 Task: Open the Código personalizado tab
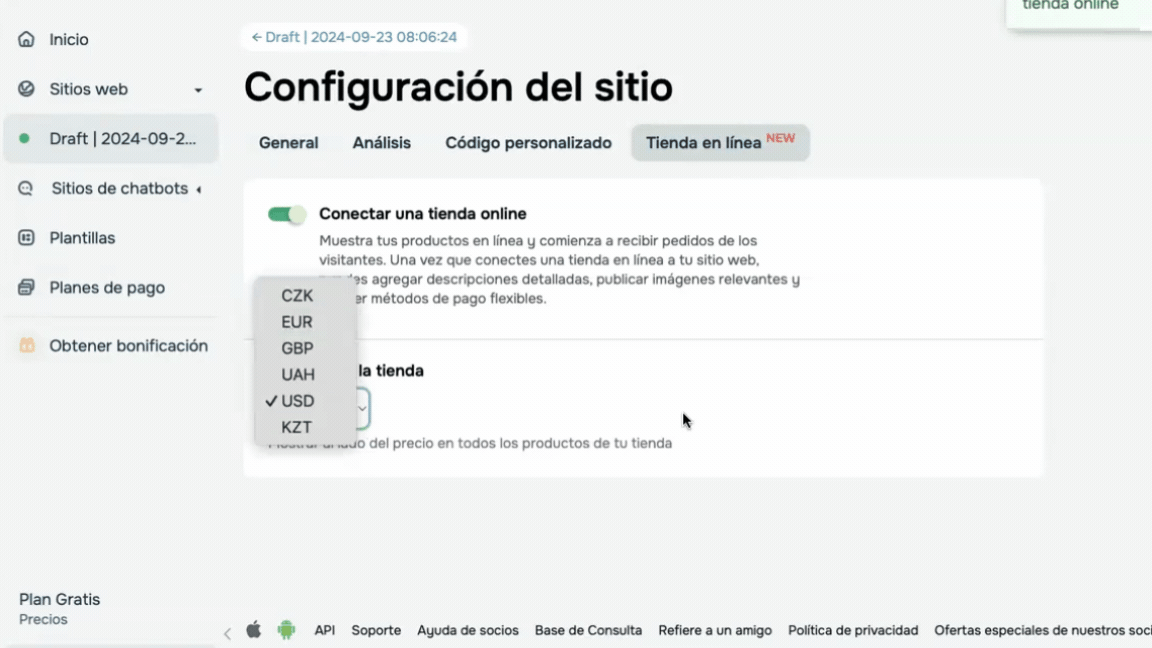click(x=528, y=143)
